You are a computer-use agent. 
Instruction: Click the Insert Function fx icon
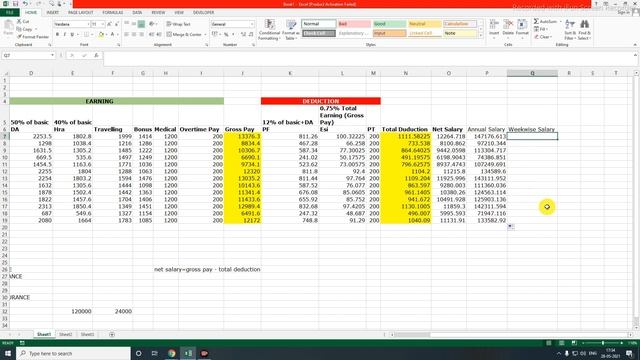96,55
